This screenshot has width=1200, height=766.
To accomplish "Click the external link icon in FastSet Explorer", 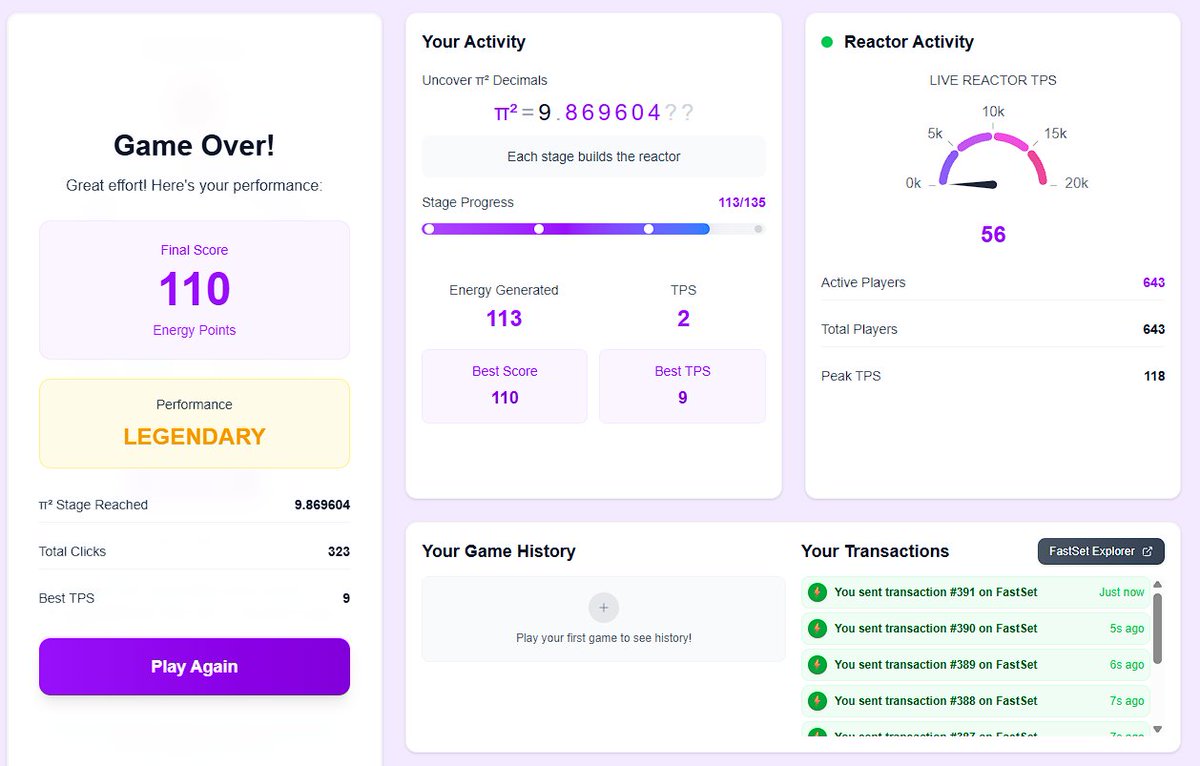I will point(1147,551).
